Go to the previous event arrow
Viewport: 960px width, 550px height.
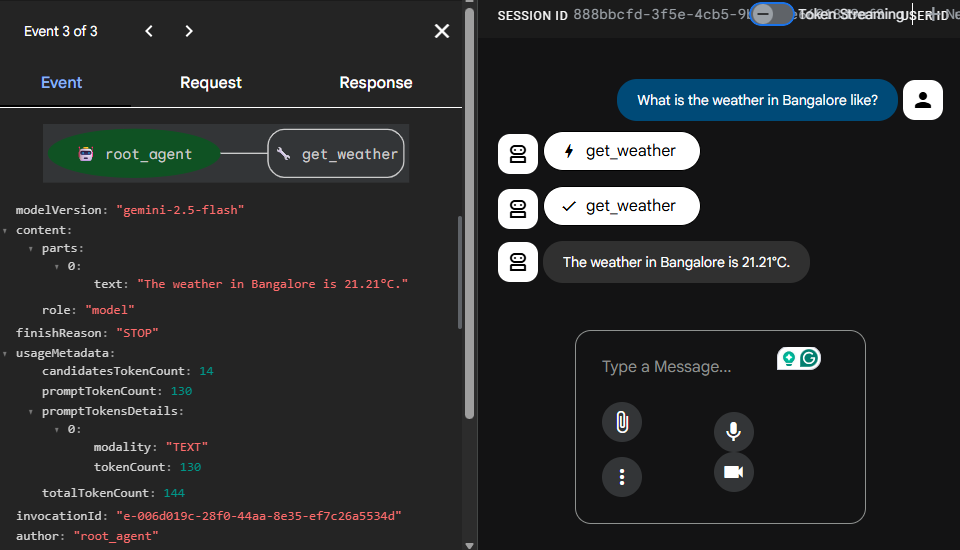pyautogui.click(x=149, y=31)
